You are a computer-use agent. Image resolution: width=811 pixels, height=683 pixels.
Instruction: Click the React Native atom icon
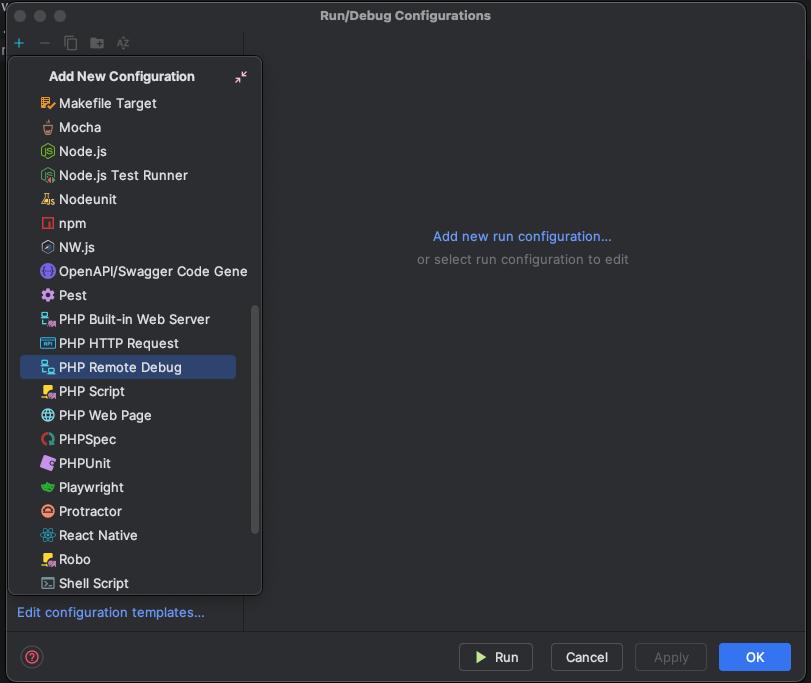point(48,535)
